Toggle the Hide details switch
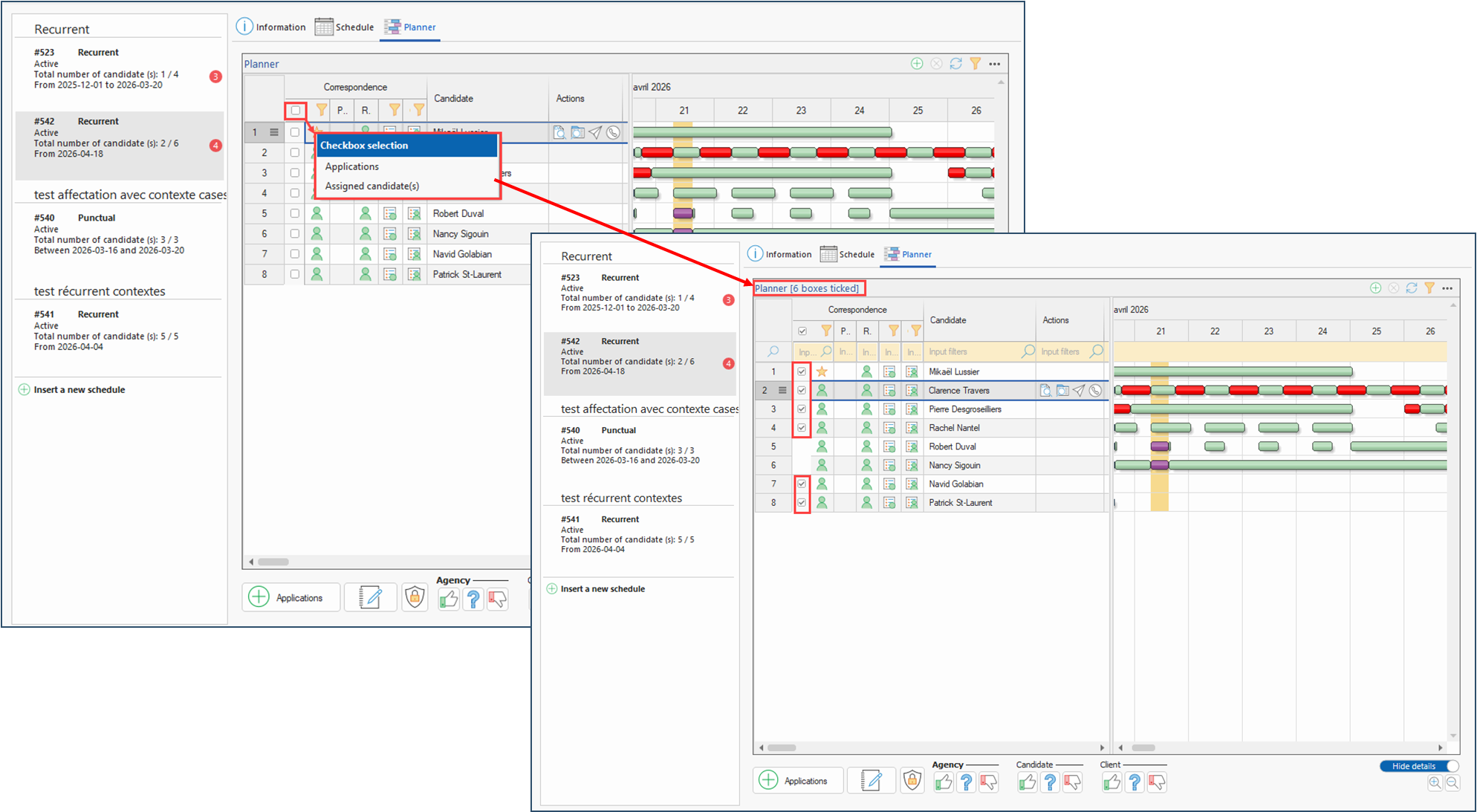1477x812 pixels. point(1418,766)
